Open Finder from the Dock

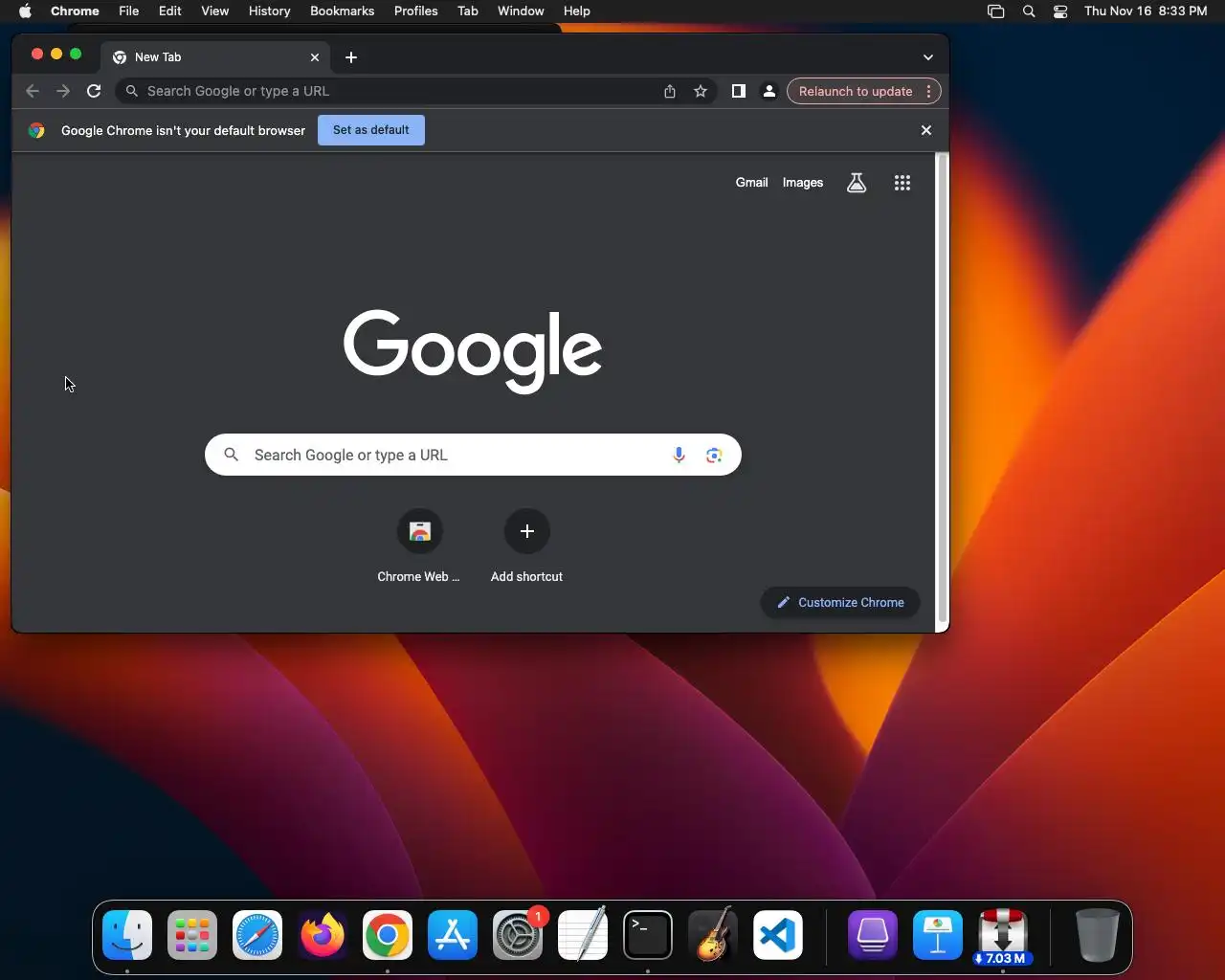[127, 935]
